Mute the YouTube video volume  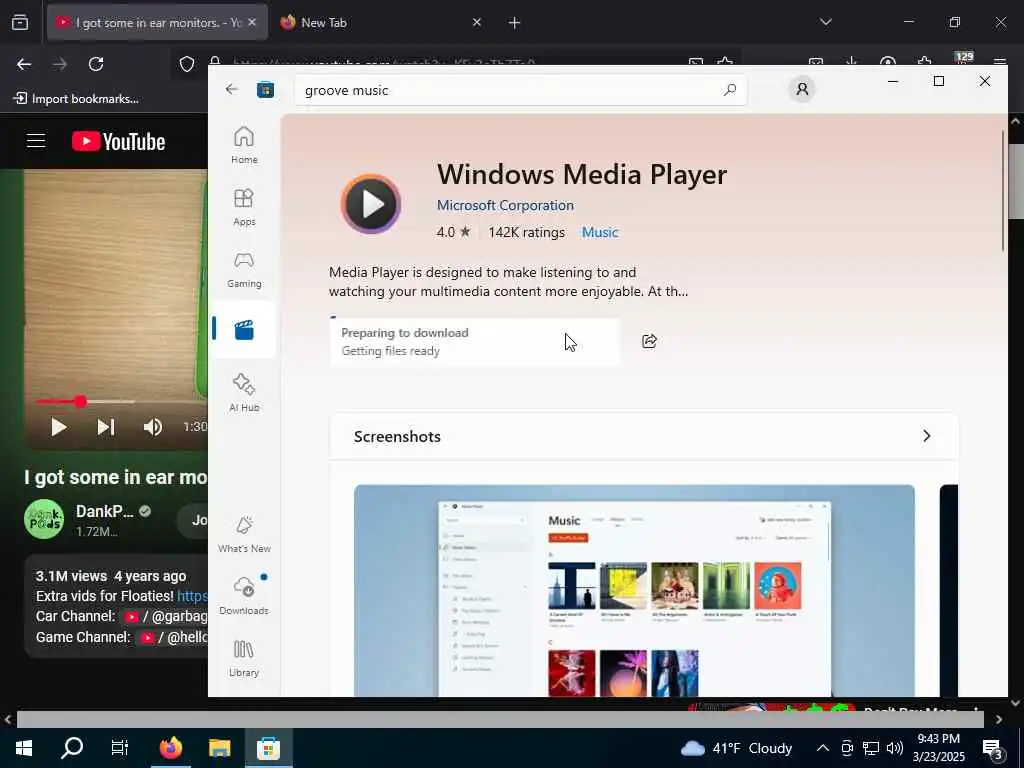(x=153, y=427)
